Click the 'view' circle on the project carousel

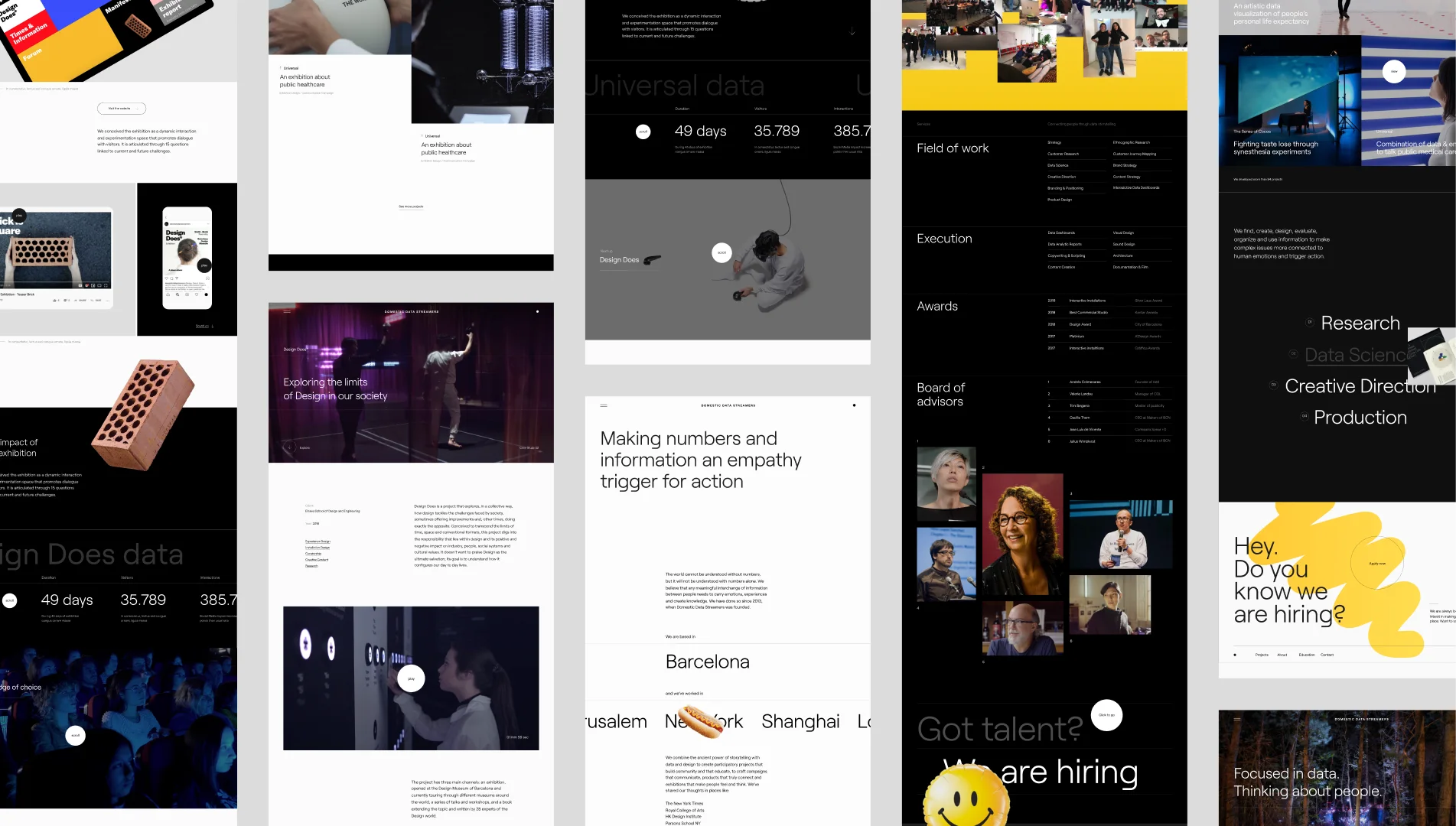(x=1394, y=71)
